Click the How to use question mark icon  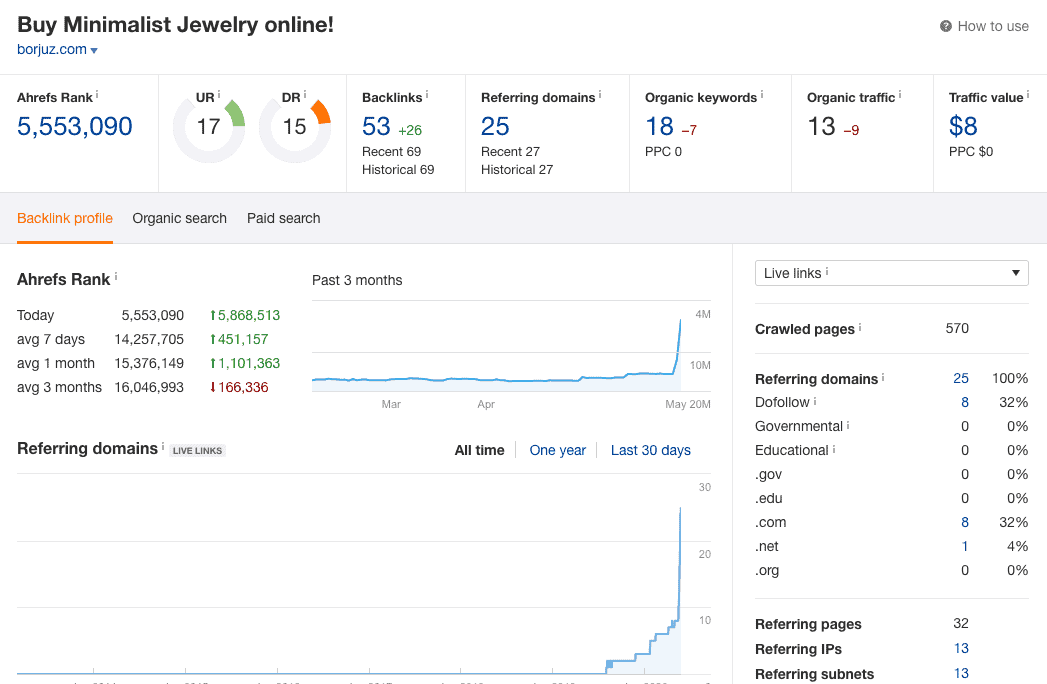946,26
